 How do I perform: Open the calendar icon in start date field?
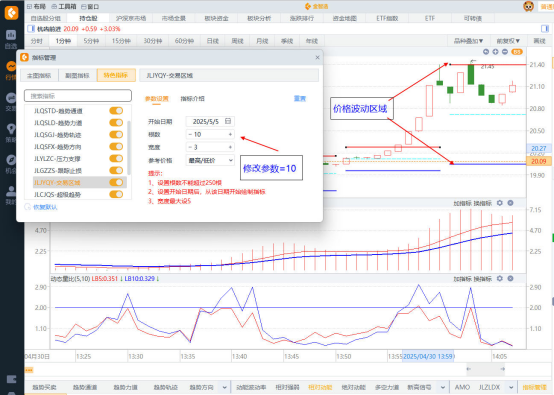click(x=228, y=121)
